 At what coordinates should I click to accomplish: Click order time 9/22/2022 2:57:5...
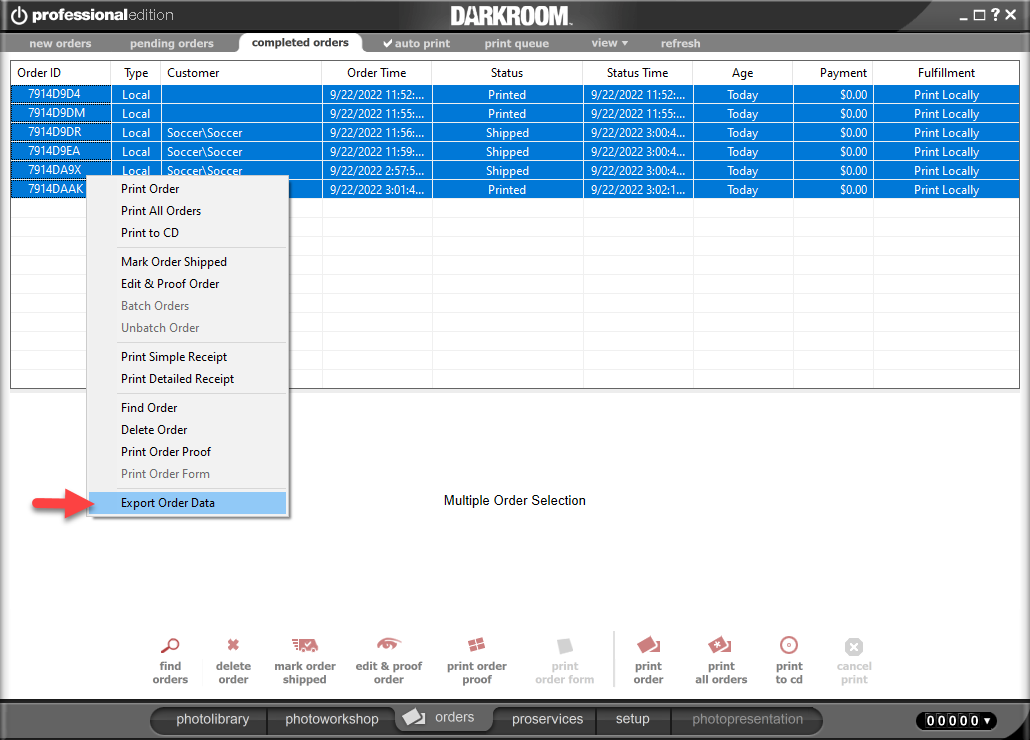coord(376,171)
